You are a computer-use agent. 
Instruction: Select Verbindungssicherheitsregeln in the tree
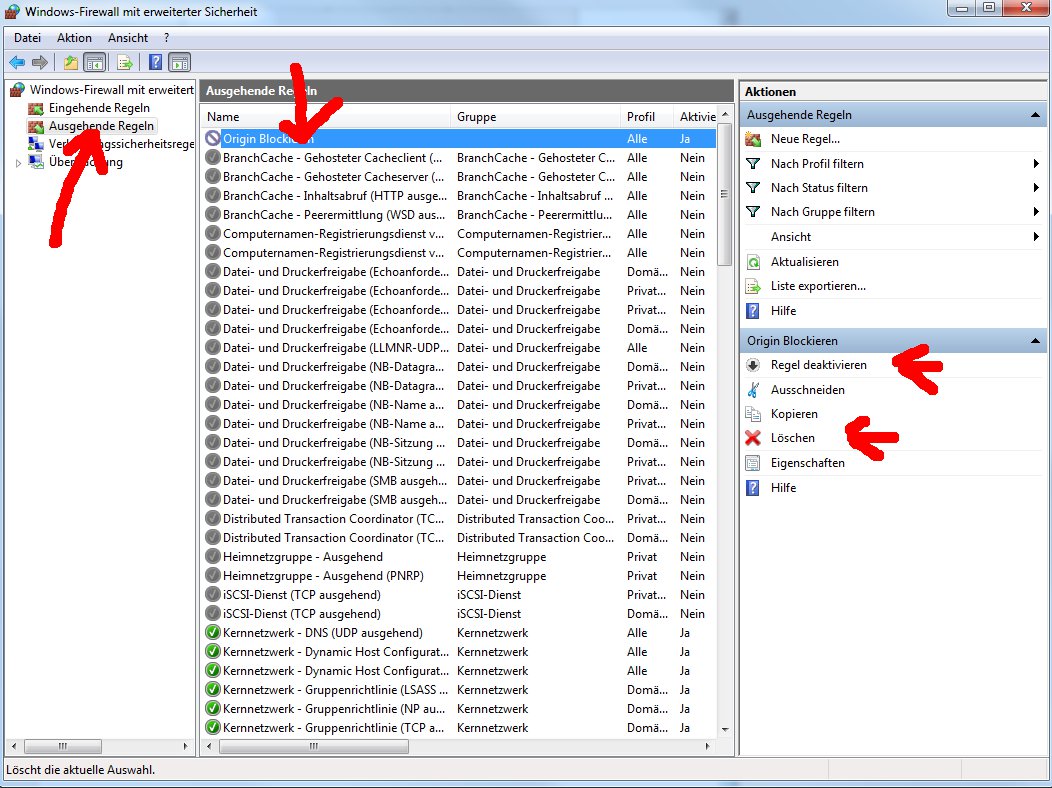pos(121,144)
